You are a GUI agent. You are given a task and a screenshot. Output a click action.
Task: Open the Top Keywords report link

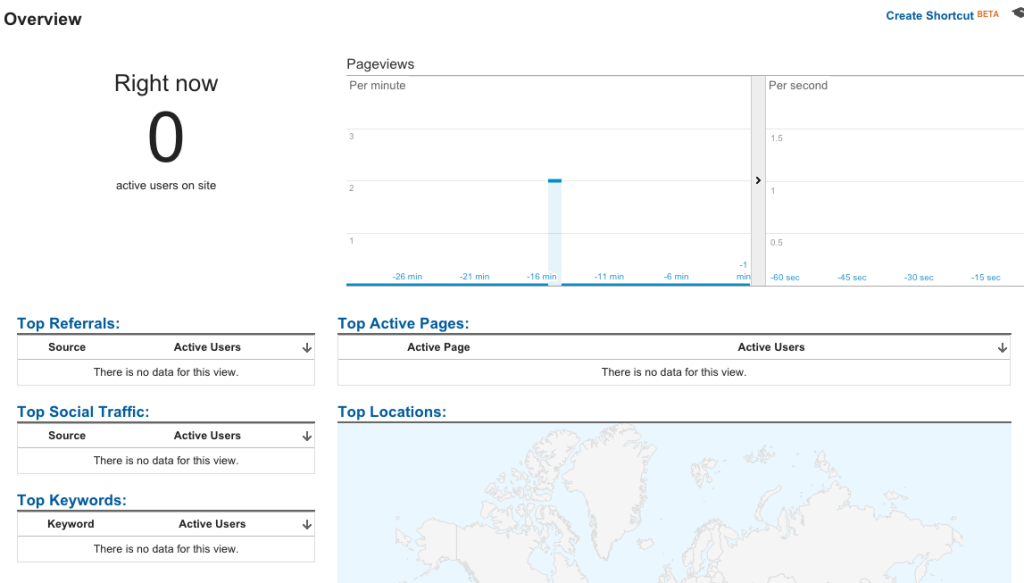coord(72,500)
